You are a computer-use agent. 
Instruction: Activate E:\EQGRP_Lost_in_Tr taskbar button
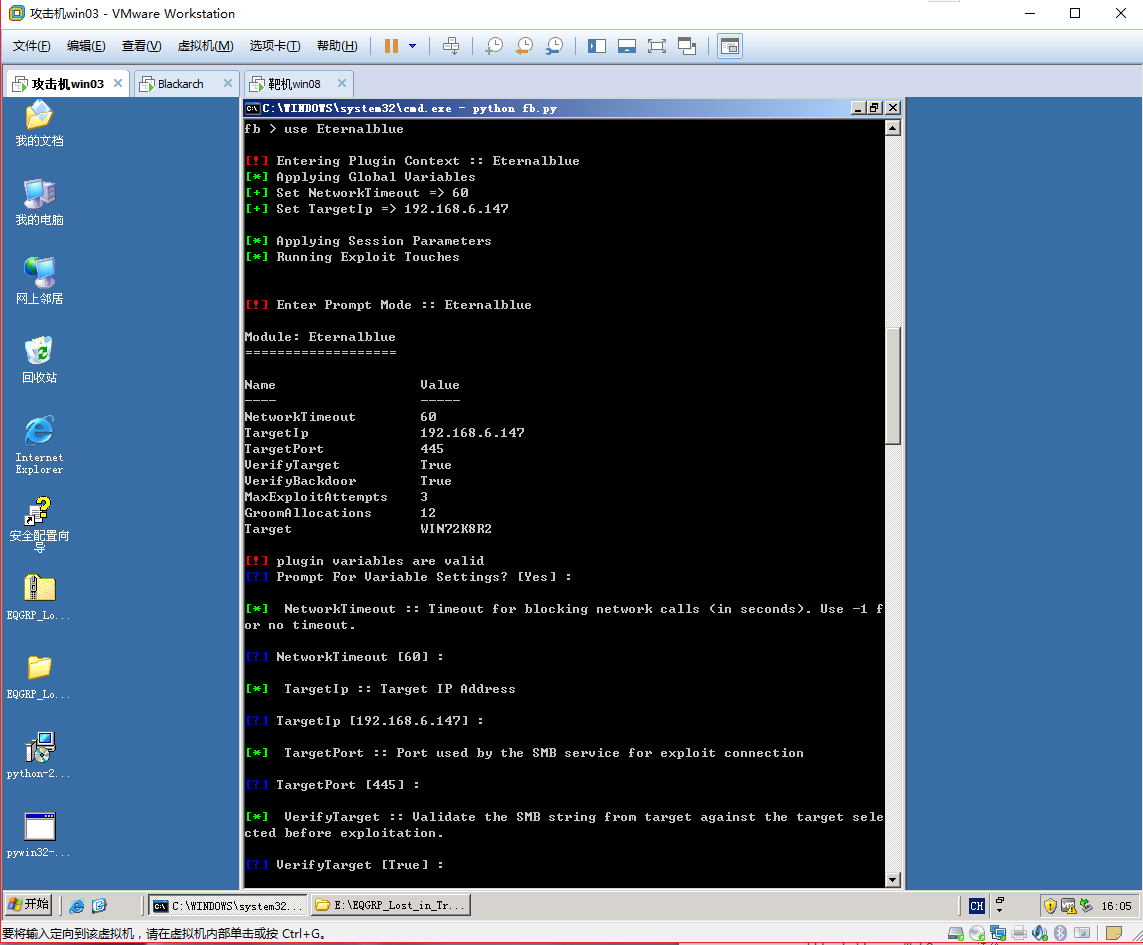click(391, 906)
